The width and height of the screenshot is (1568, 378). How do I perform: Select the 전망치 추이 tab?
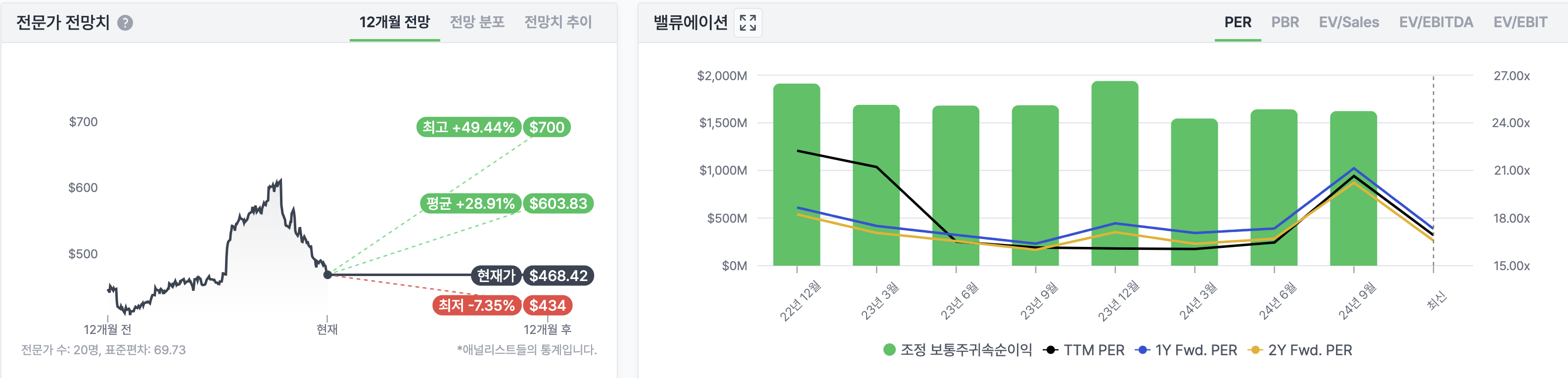pyautogui.click(x=557, y=23)
